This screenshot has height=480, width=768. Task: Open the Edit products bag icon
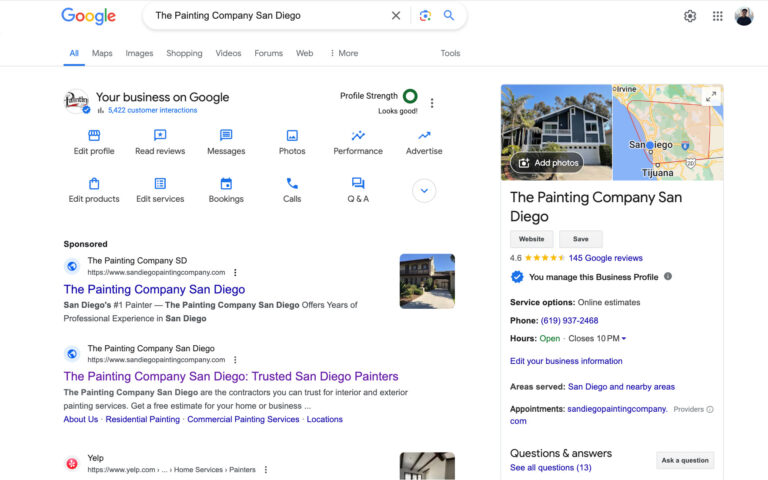(94, 183)
